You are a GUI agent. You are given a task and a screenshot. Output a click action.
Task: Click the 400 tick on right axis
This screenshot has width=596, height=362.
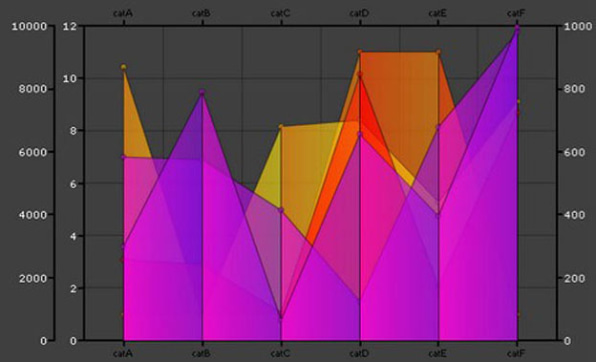click(x=574, y=215)
